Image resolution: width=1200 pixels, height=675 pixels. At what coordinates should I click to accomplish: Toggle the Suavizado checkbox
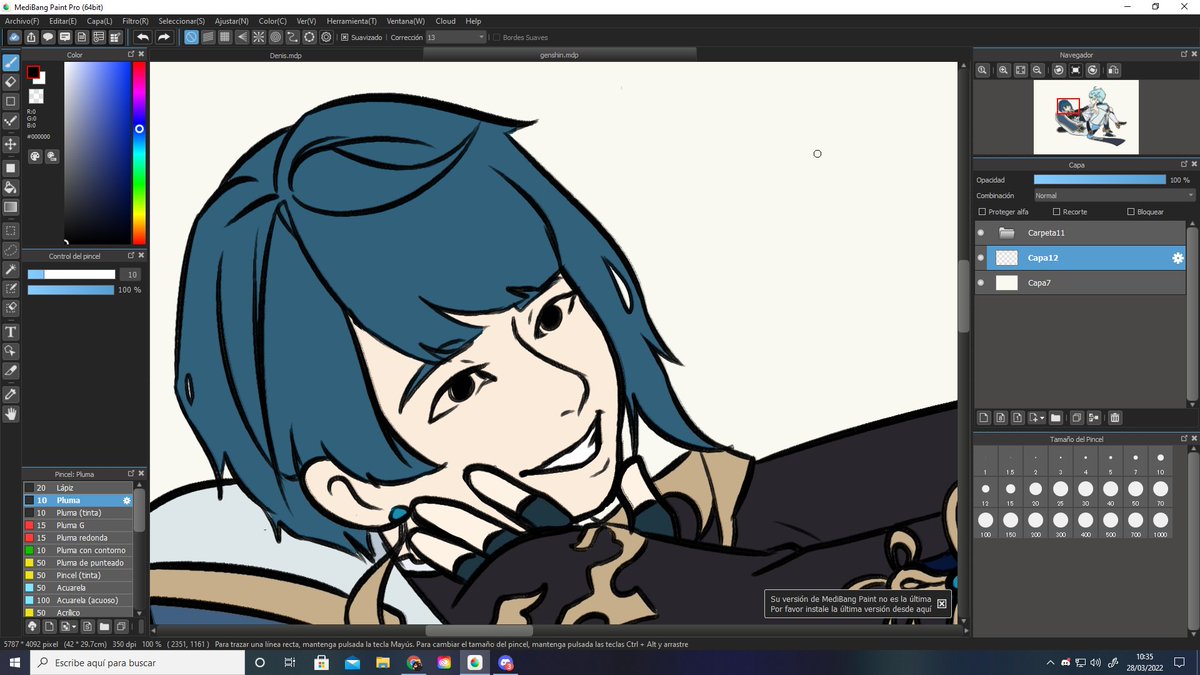point(345,37)
